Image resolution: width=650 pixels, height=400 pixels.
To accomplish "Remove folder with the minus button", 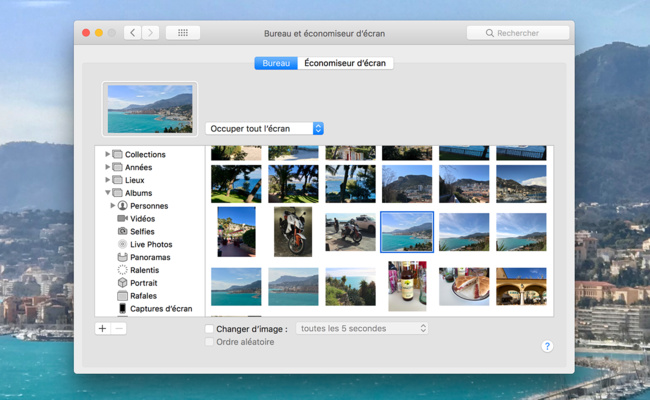I will coord(119,329).
